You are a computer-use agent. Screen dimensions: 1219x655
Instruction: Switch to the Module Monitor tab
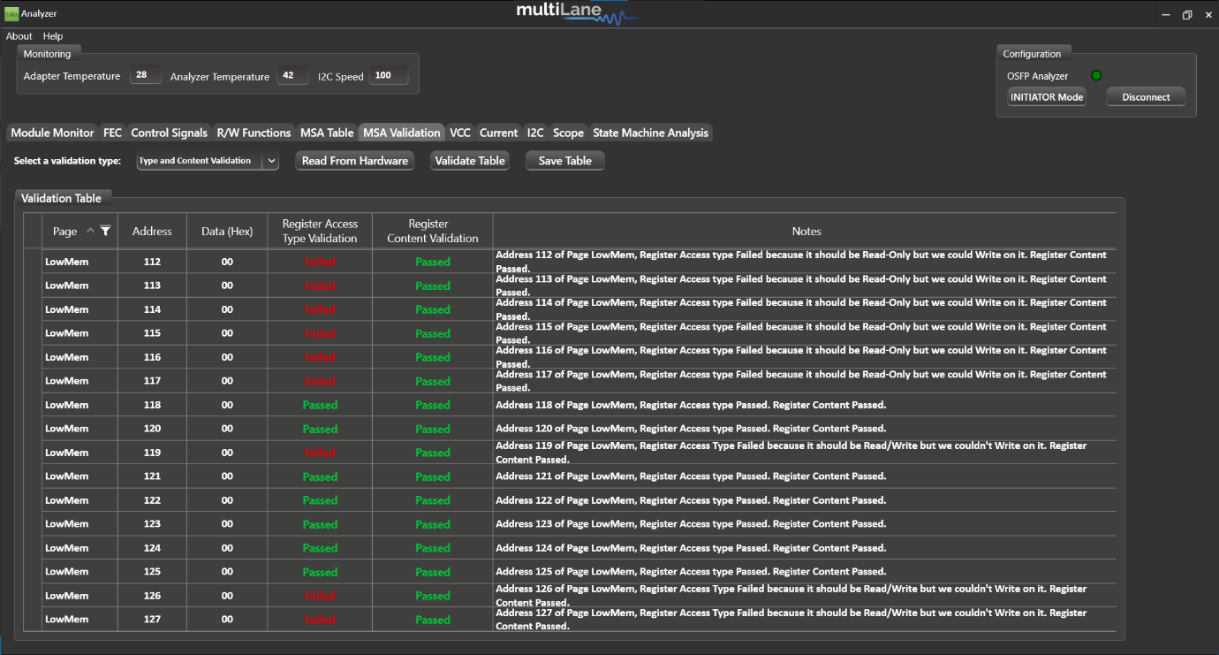click(x=52, y=133)
